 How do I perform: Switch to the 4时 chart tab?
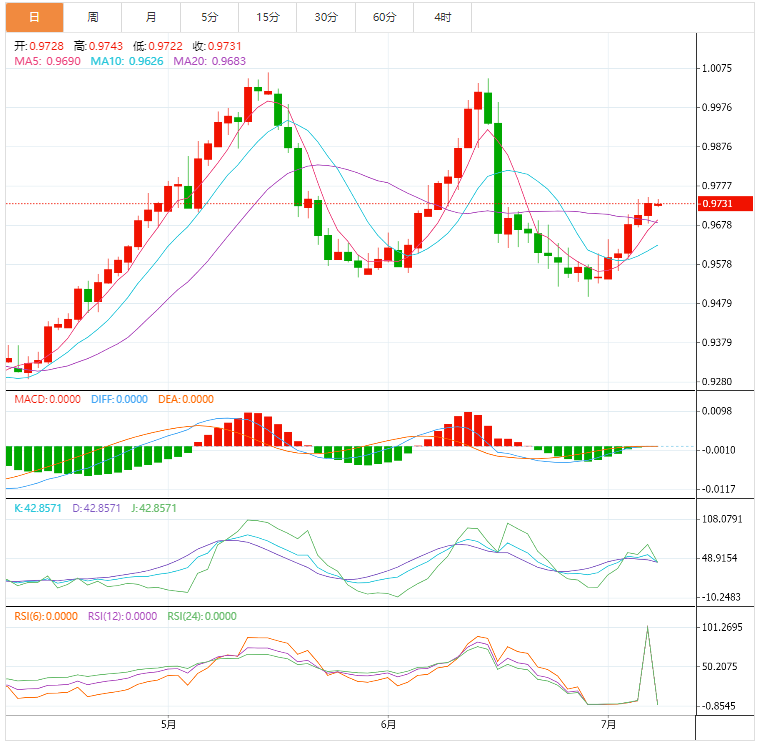442,17
